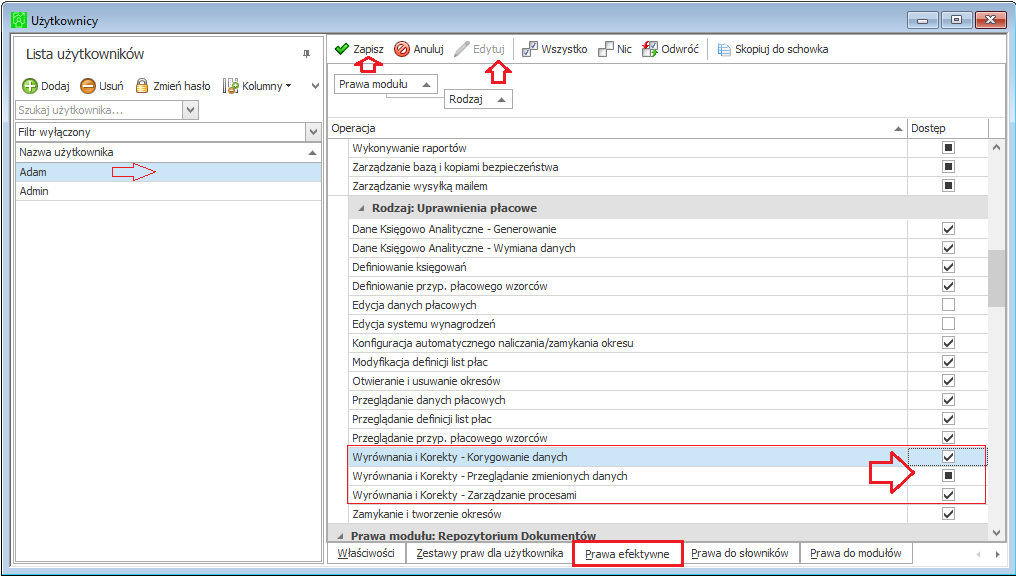Switch to Właściwości tab
This screenshot has width=1016, height=578.
pyautogui.click(x=366, y=553)
